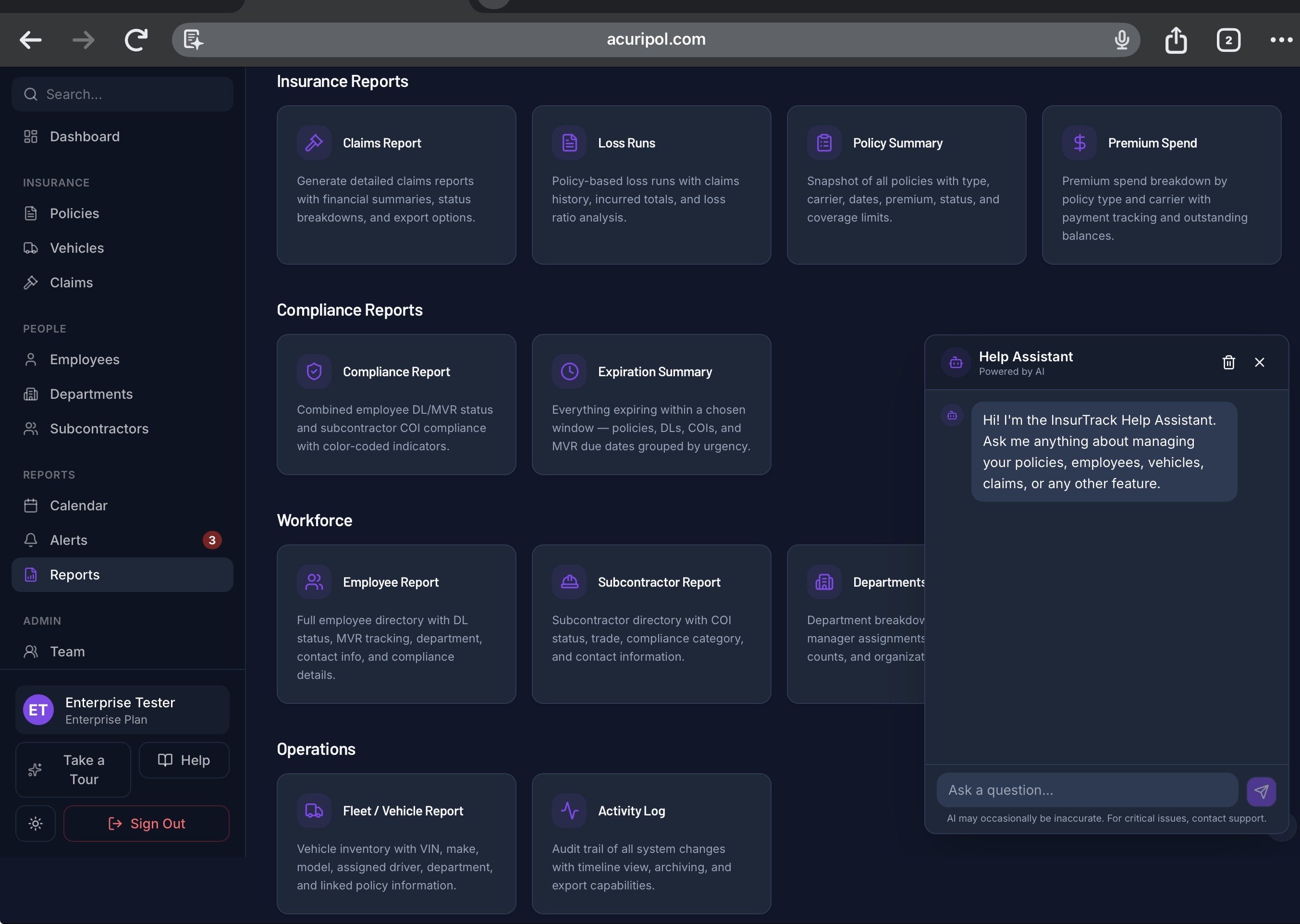Close the Help Assistant panel
The width and height of the screenshot is (1300, 924).
tap(1259, 362)
